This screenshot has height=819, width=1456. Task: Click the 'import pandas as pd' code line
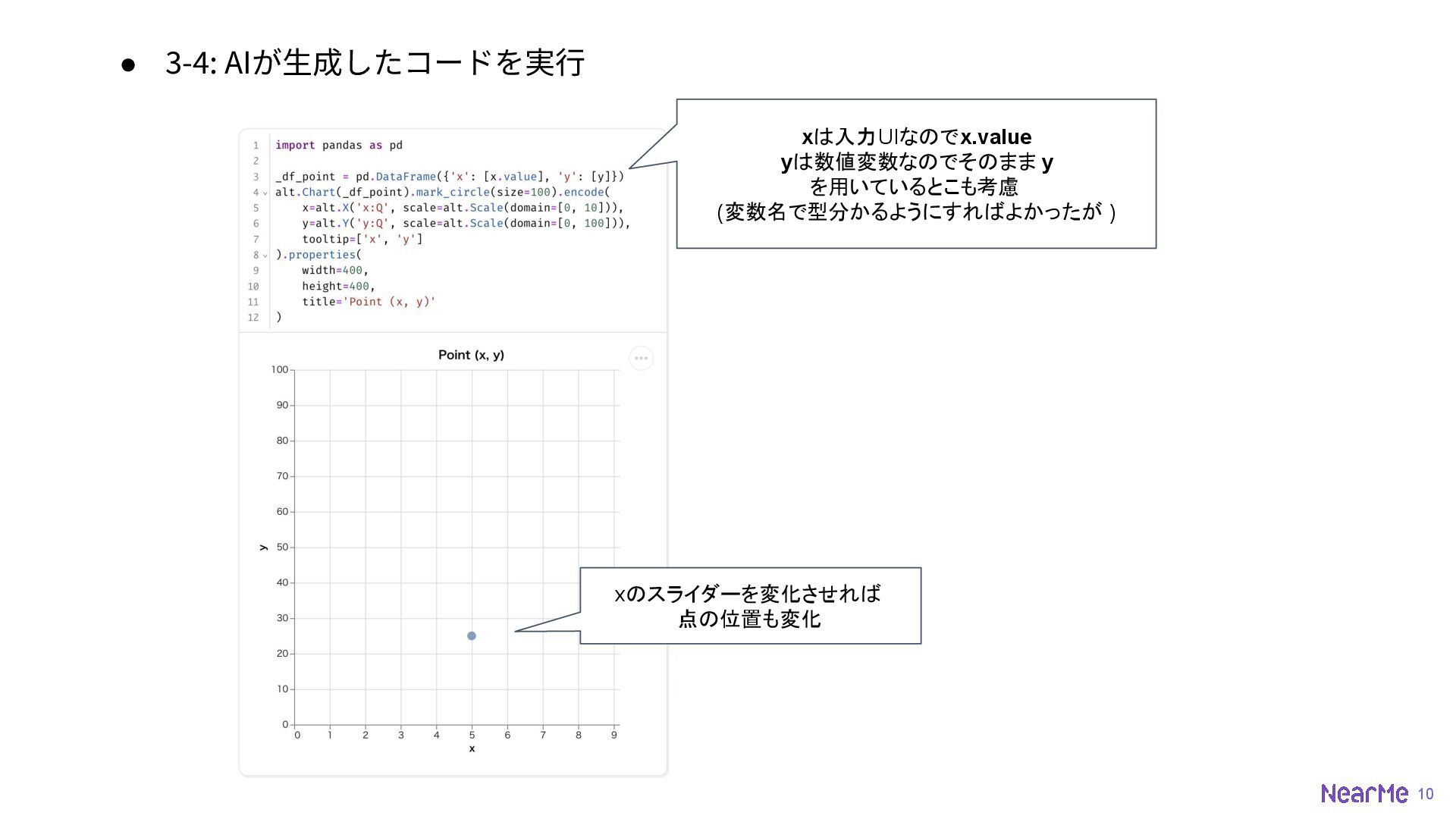point(338,145)
